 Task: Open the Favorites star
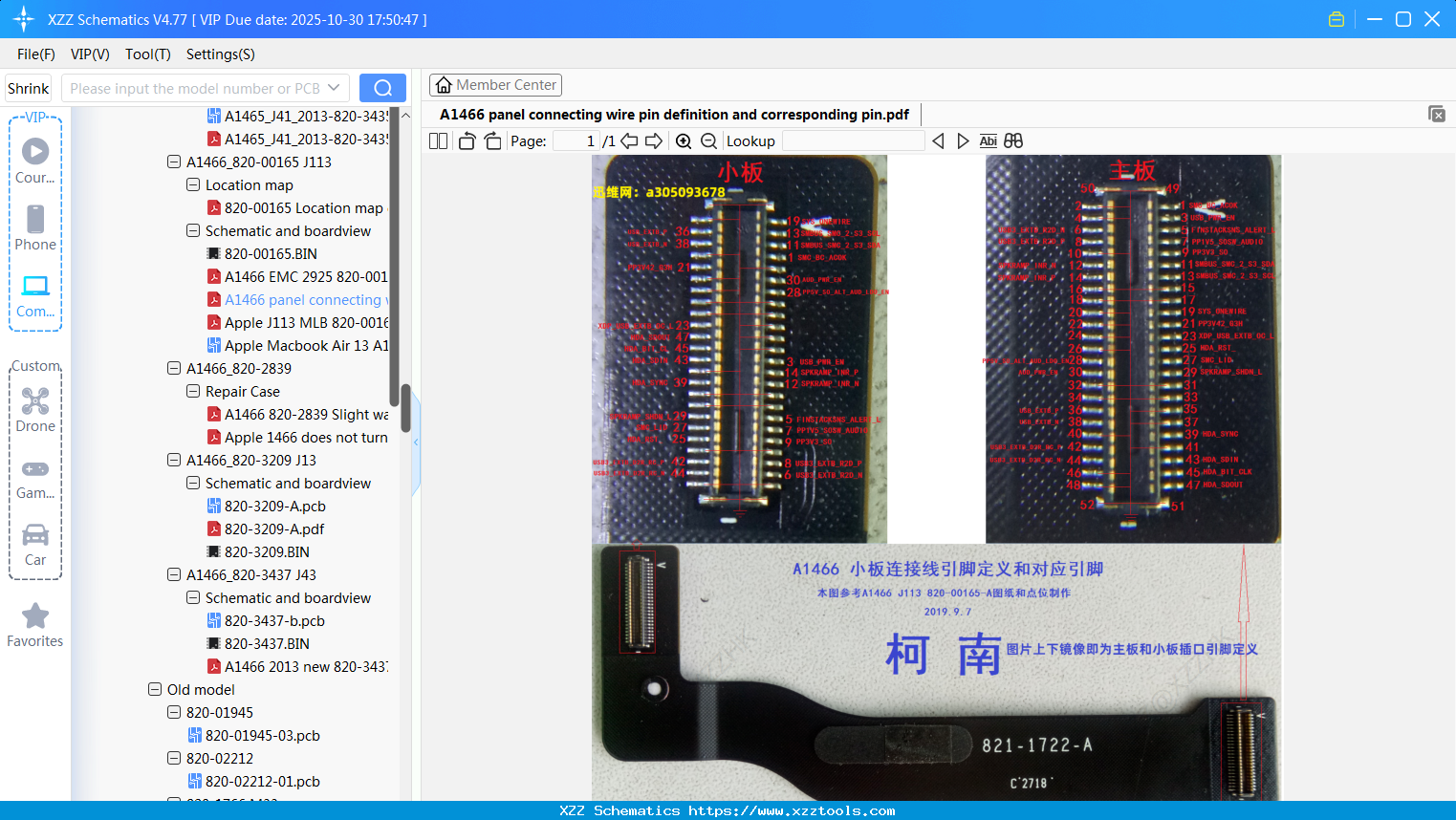[35, 625]
